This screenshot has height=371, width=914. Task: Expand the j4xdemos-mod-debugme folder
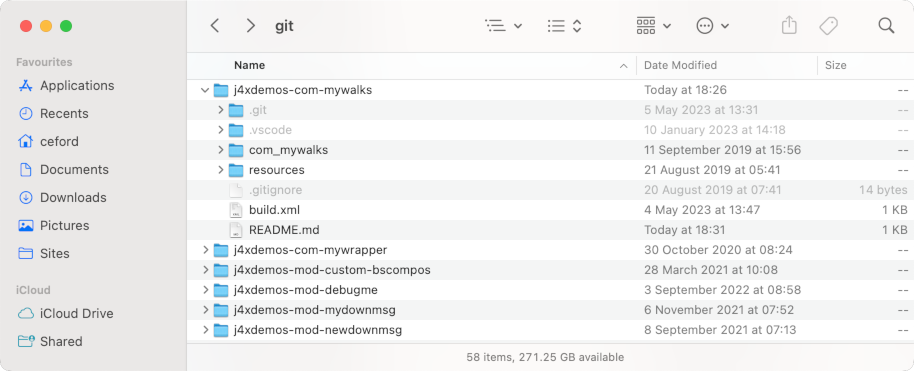tap(205, 290)
